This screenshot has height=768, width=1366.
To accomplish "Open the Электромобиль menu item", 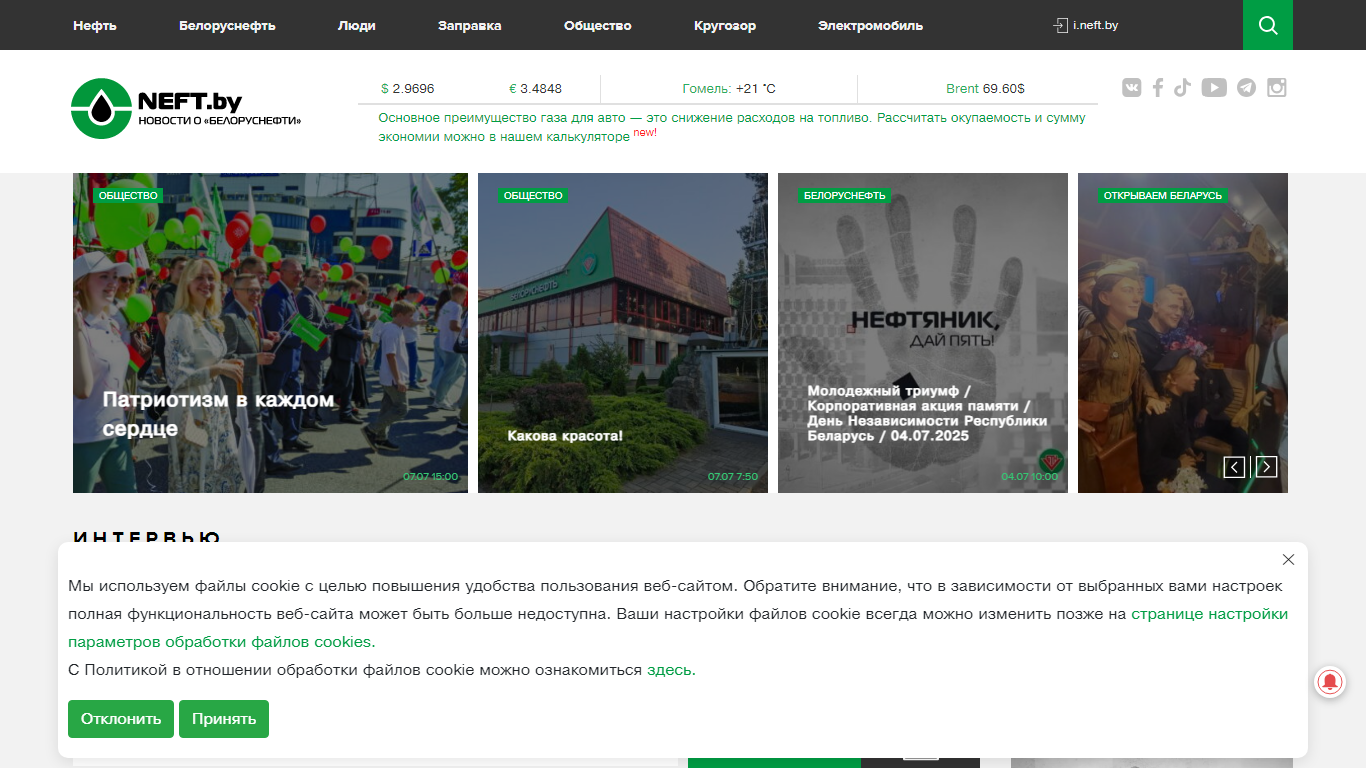I will pyautogui.click(x=870, y=25).
